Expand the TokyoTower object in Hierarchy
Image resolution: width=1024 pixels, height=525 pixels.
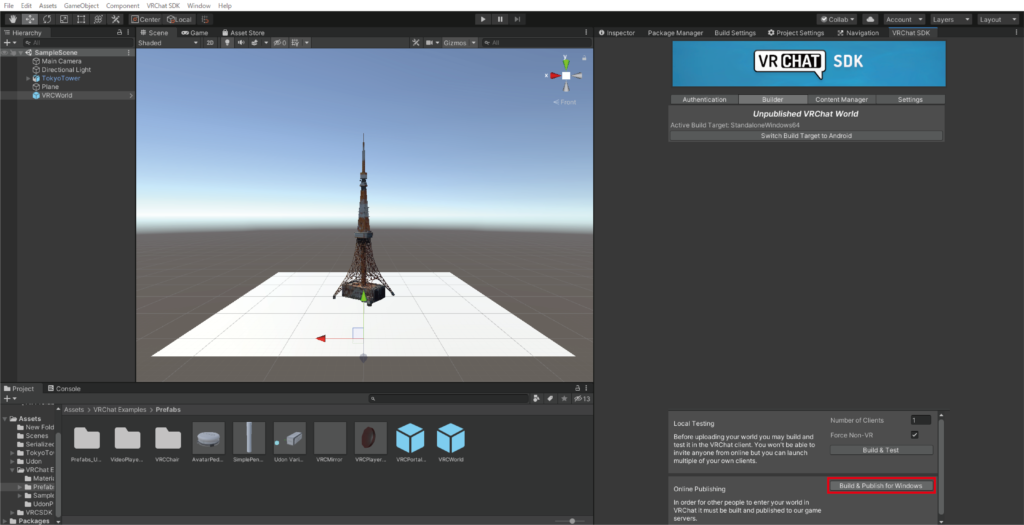[x=28, y=78]
